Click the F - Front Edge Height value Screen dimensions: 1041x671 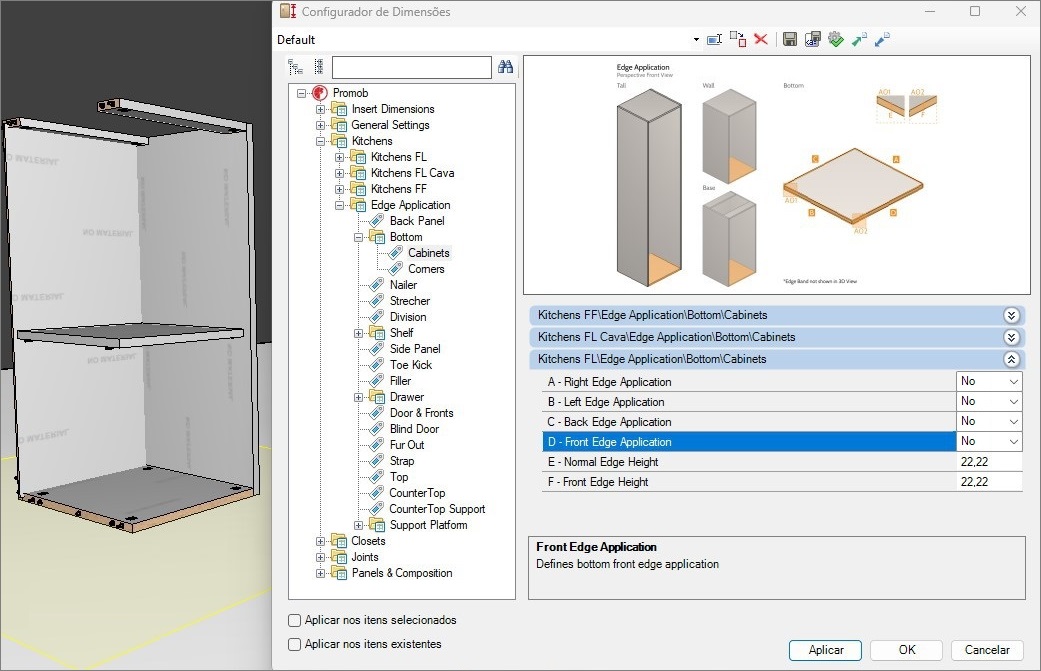[989, 482]
